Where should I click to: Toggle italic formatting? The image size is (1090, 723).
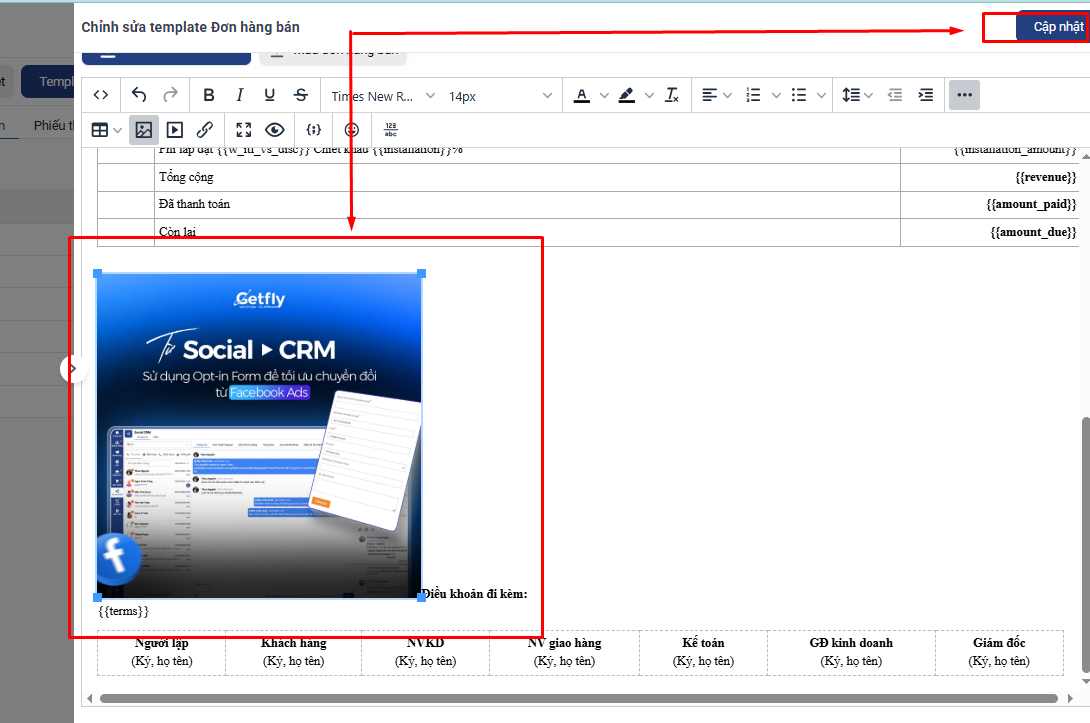[x=239, y=95]
